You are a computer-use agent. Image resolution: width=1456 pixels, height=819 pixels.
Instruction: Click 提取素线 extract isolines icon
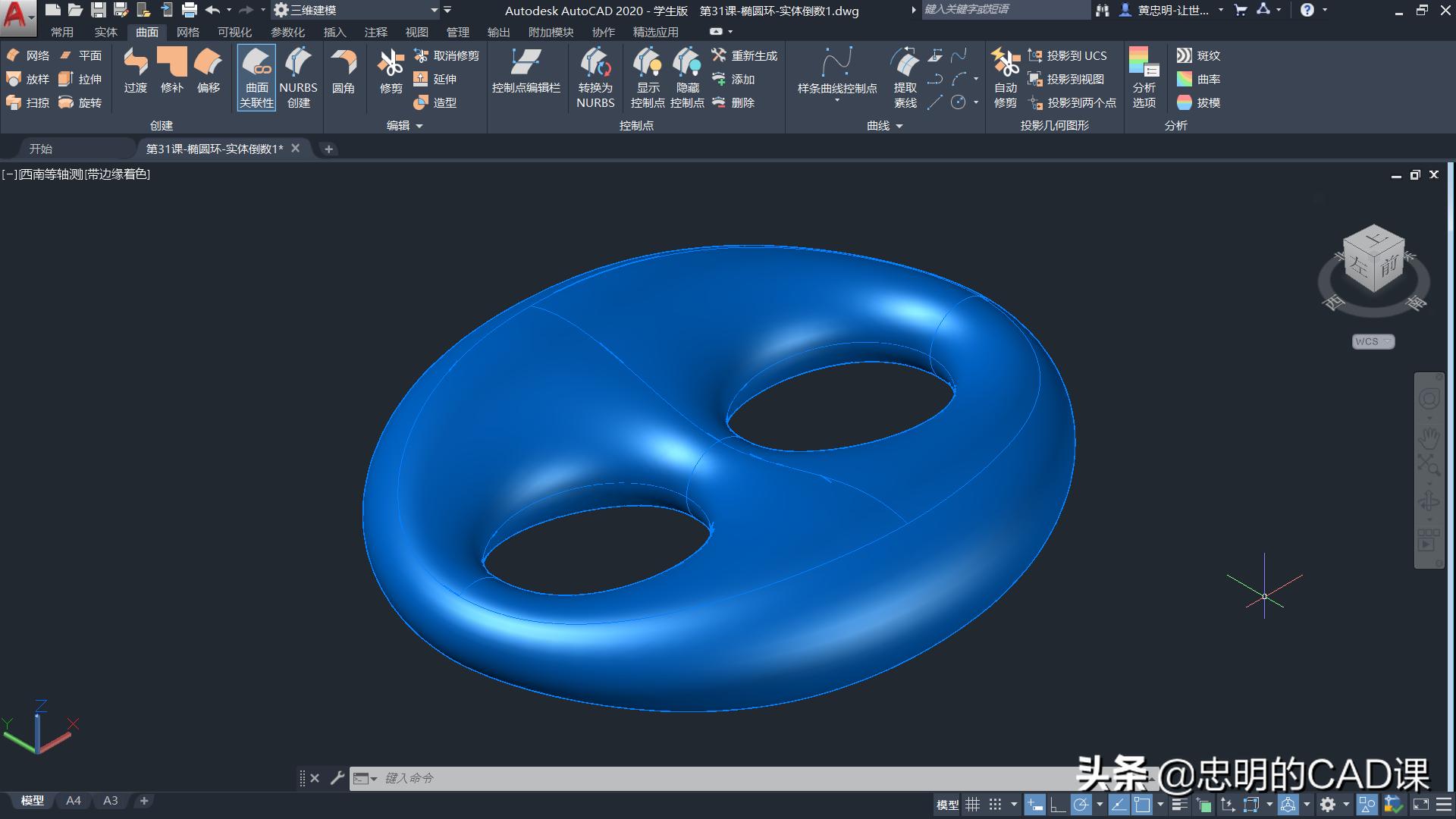pos(905,77)
